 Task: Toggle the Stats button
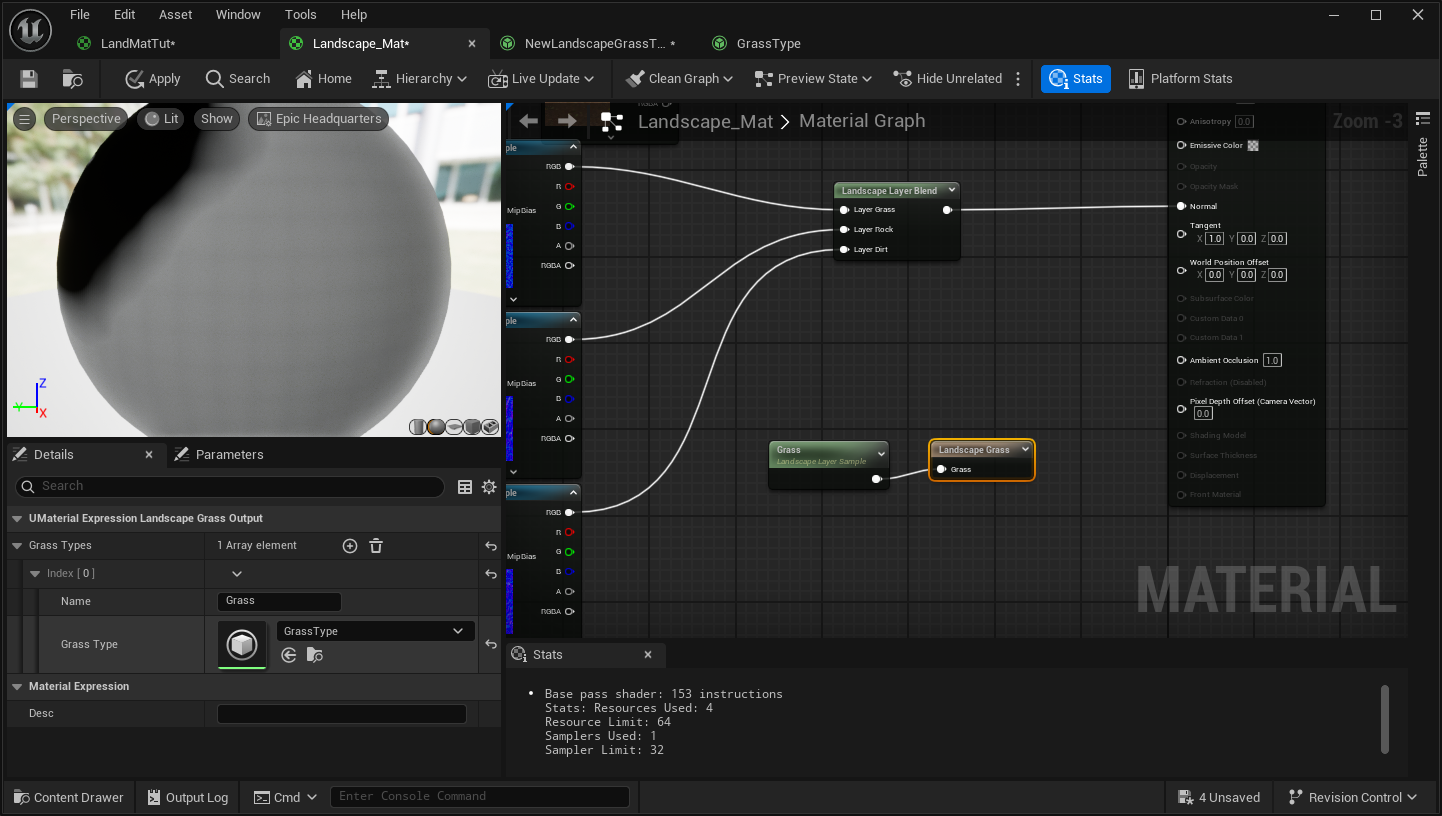(1076, 79)
